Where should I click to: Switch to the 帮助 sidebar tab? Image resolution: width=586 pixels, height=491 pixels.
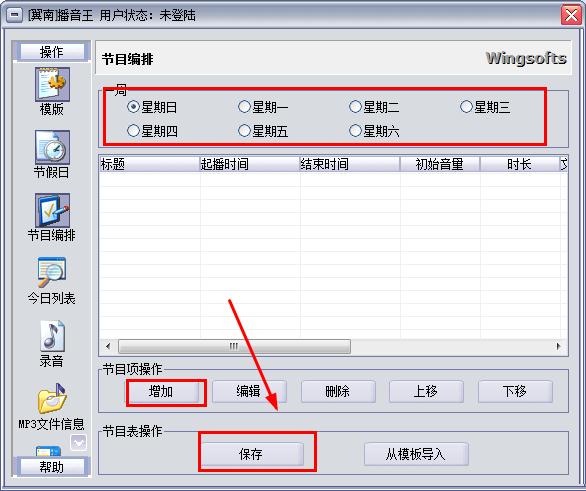52,467
